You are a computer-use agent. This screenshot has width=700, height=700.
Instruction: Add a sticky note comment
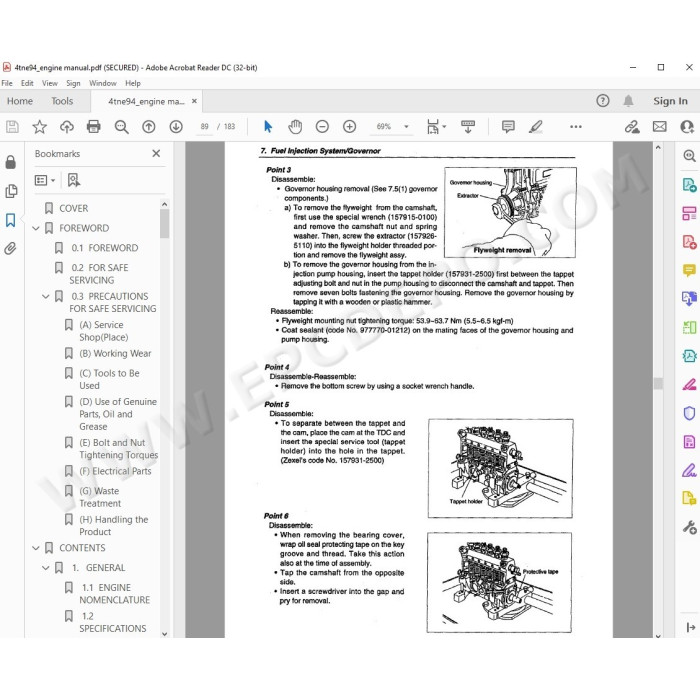[x=508, y=127]
